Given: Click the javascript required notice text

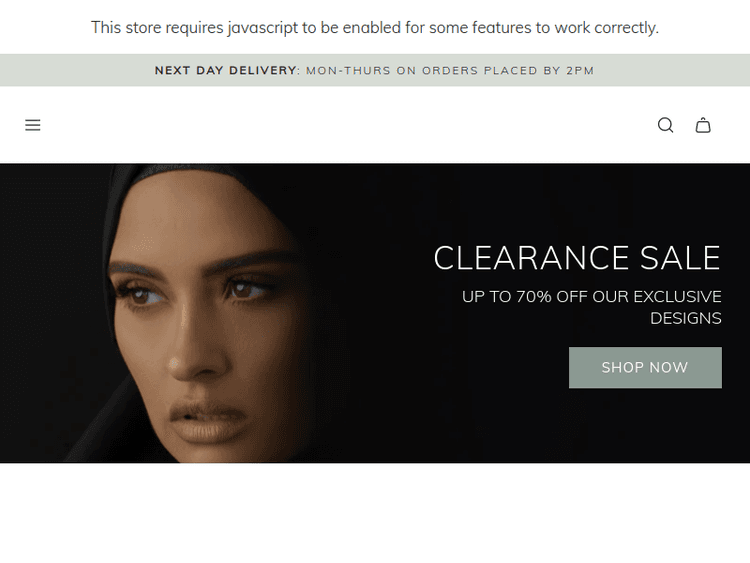Looking at the screenshot, I should [x=375, y=28].
